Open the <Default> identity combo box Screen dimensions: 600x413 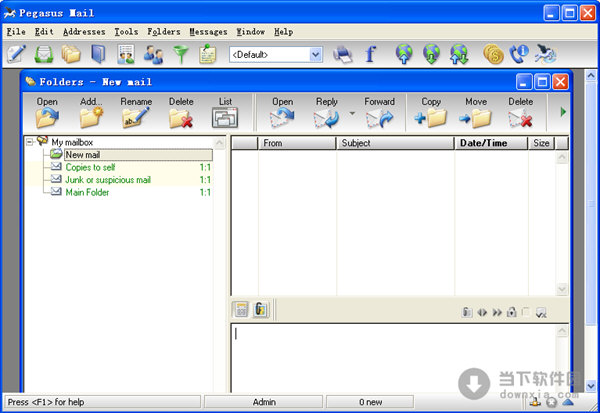276,55
